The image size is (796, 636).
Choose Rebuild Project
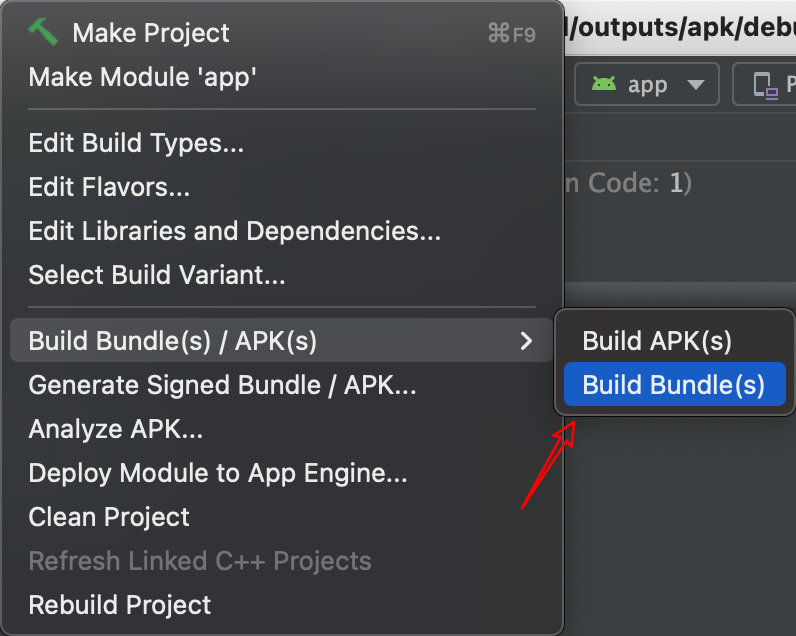point(120,605)
